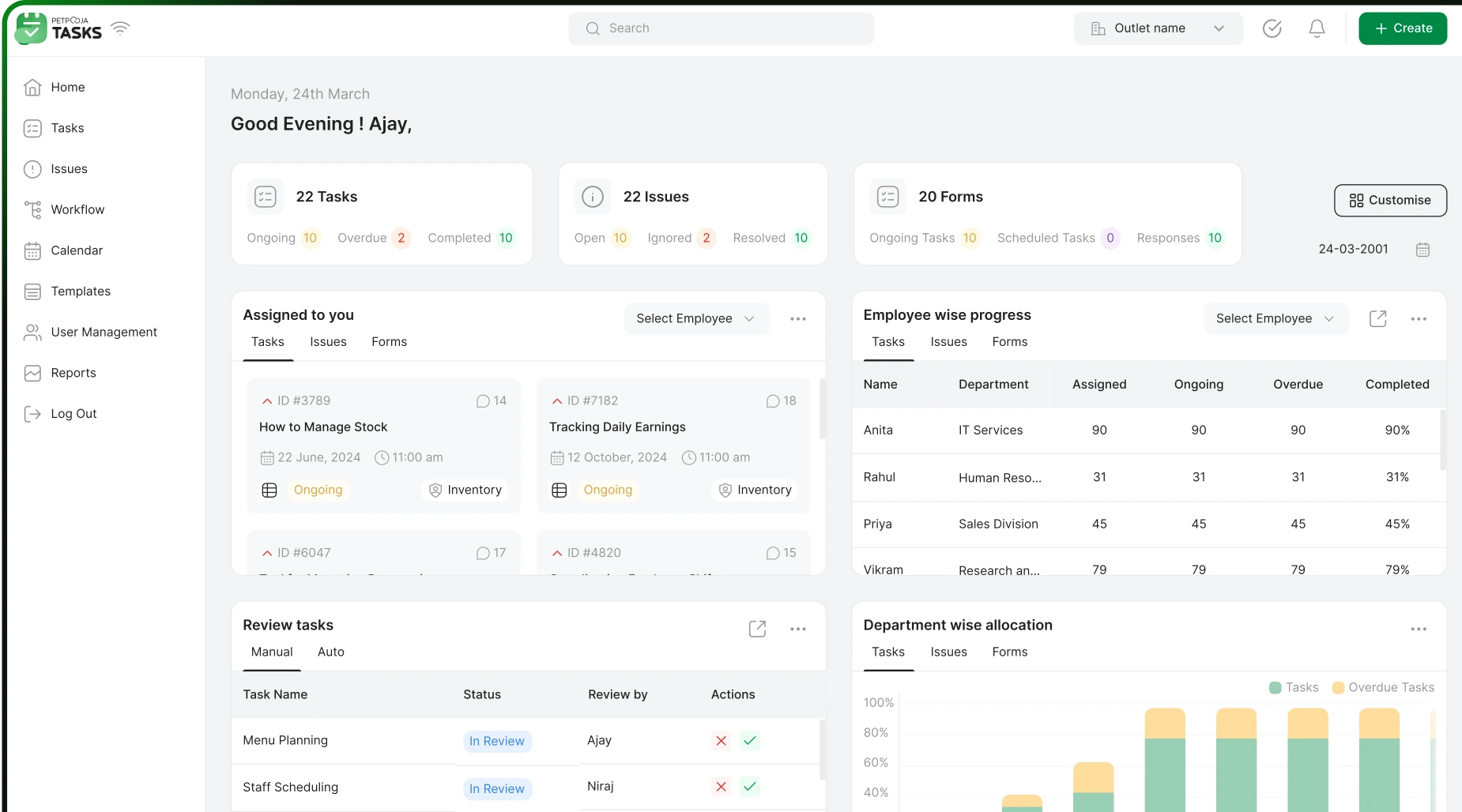Open the three-dot menu on Review tasks
This screenshot has width=1462, height=812.
pyautogui.click(x=798, y=629)
